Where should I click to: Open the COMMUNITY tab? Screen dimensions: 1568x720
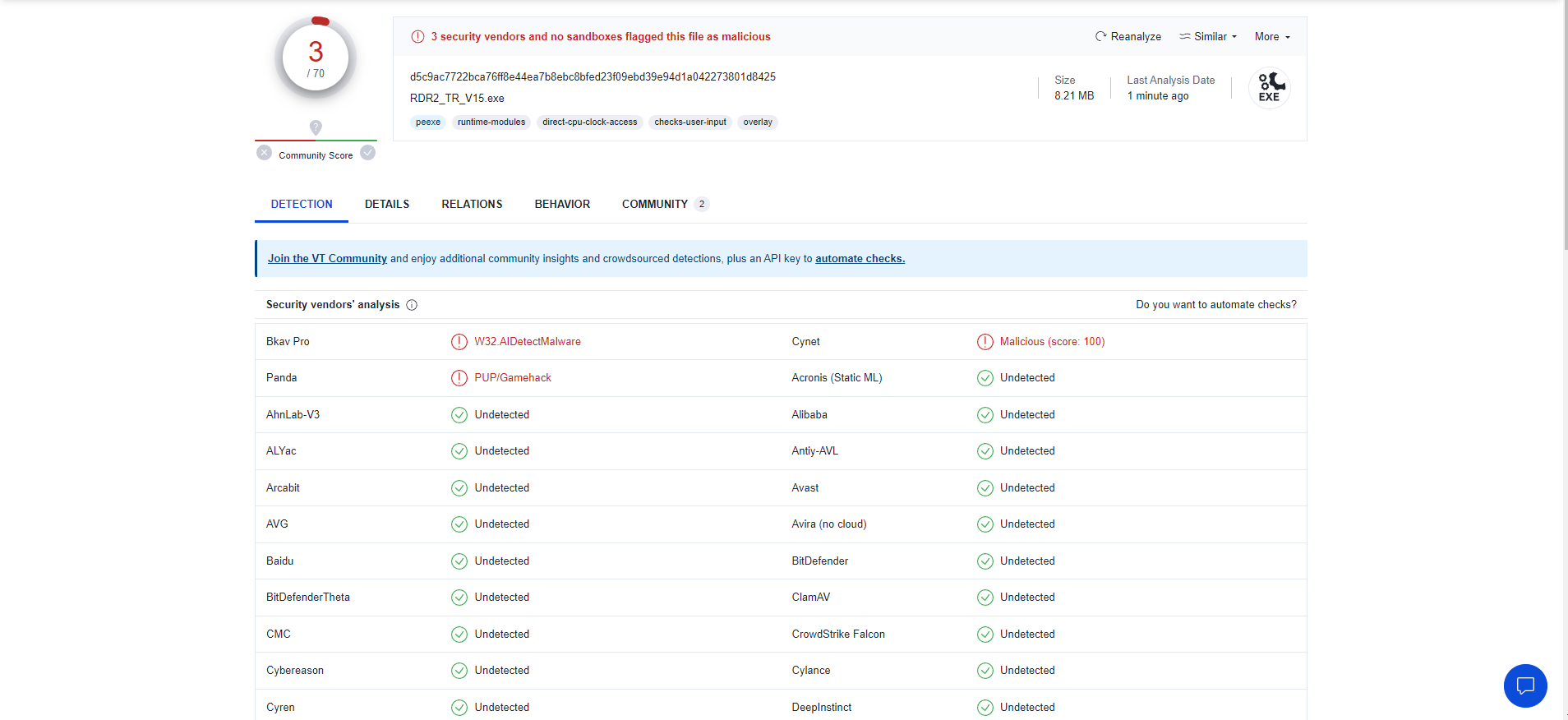665,204
